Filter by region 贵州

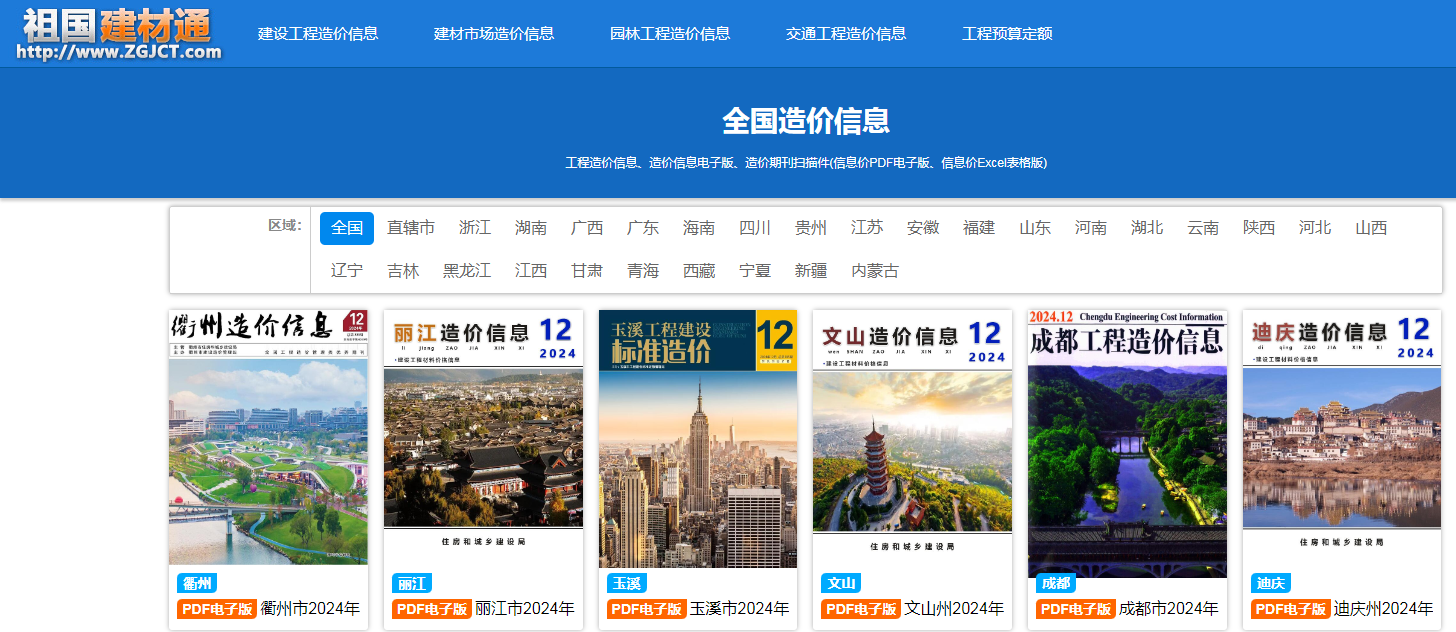coord(811,228)
